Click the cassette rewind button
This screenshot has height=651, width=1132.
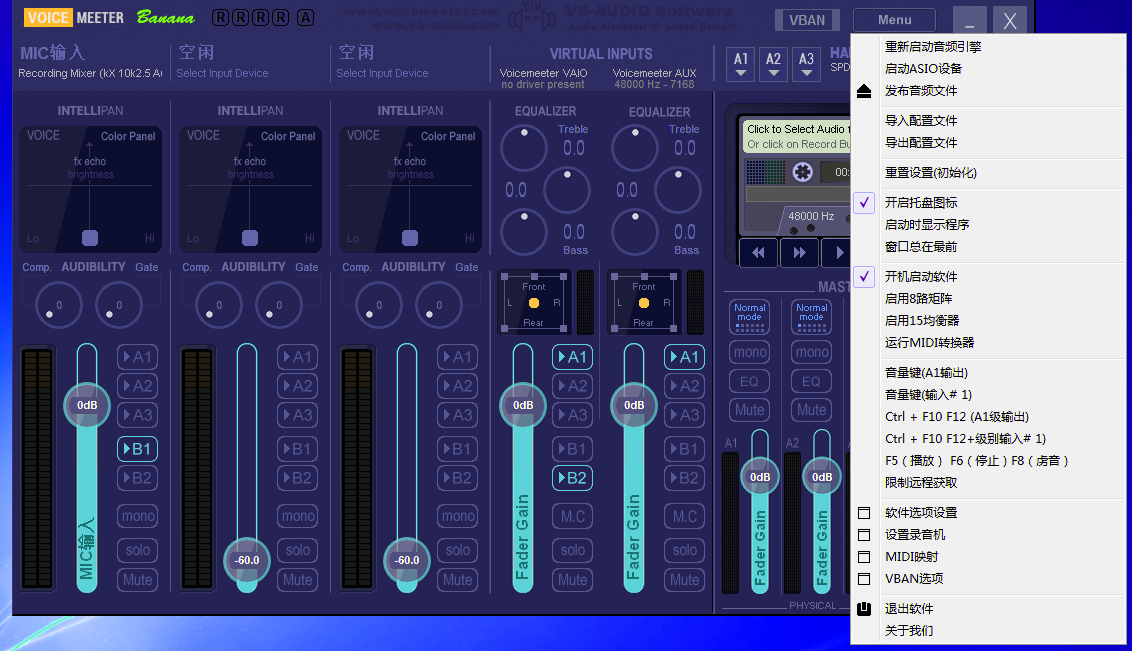758,253
